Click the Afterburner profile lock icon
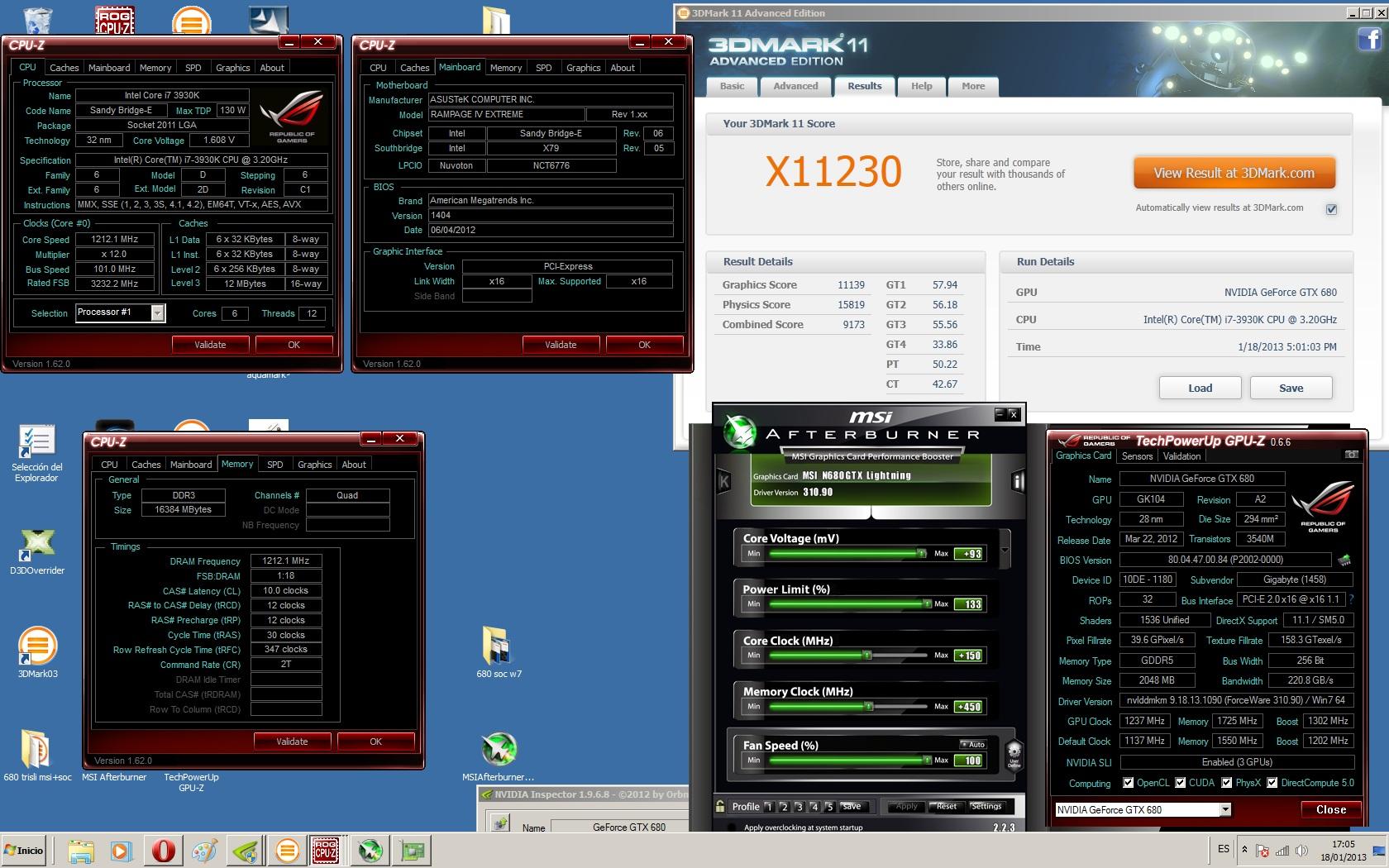The width and height of the screenshot is (1389, 868). click(x=720, y=806)
